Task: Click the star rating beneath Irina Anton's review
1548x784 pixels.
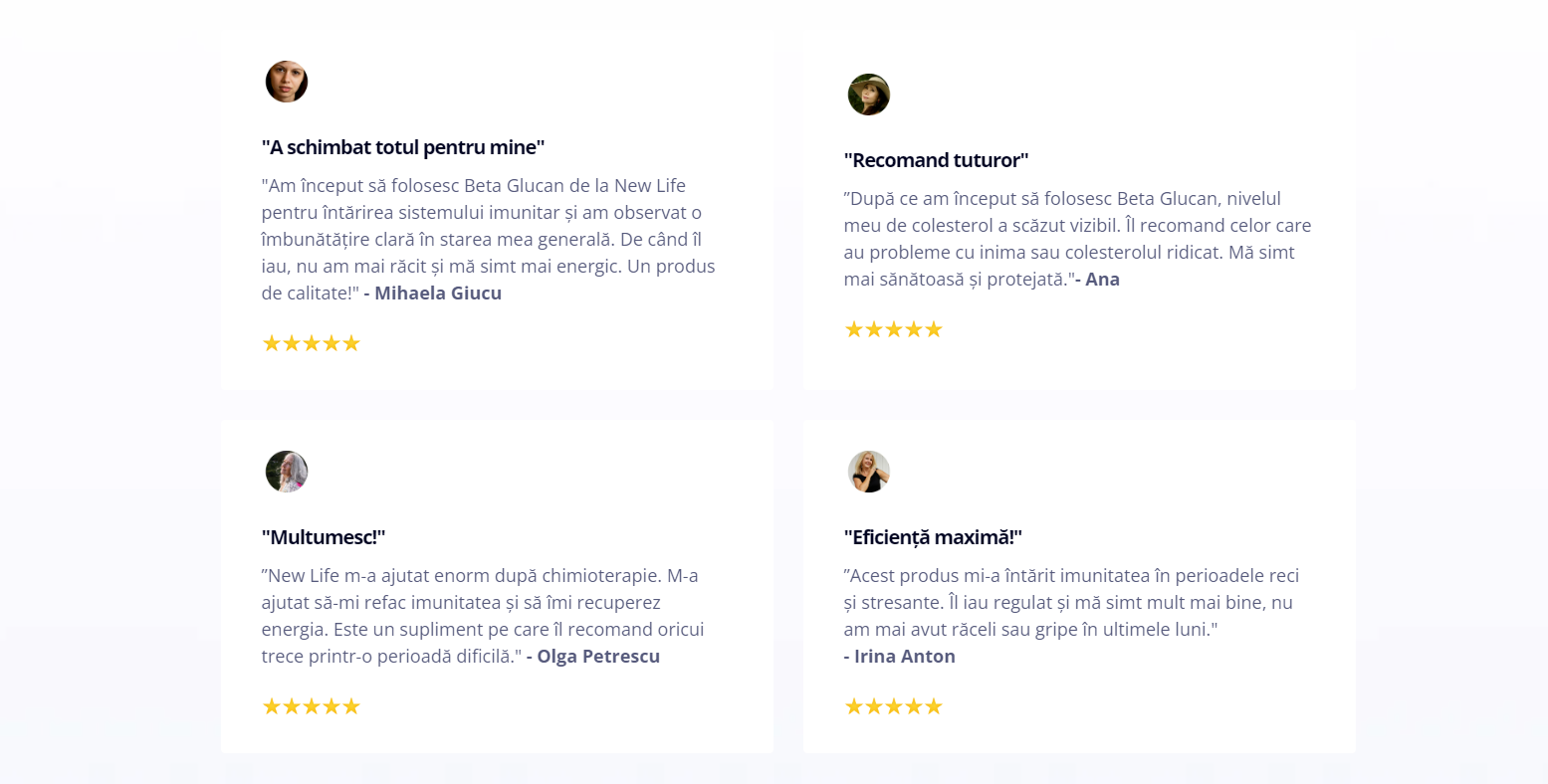Action: pyautogui.click(x=893, y=706)
